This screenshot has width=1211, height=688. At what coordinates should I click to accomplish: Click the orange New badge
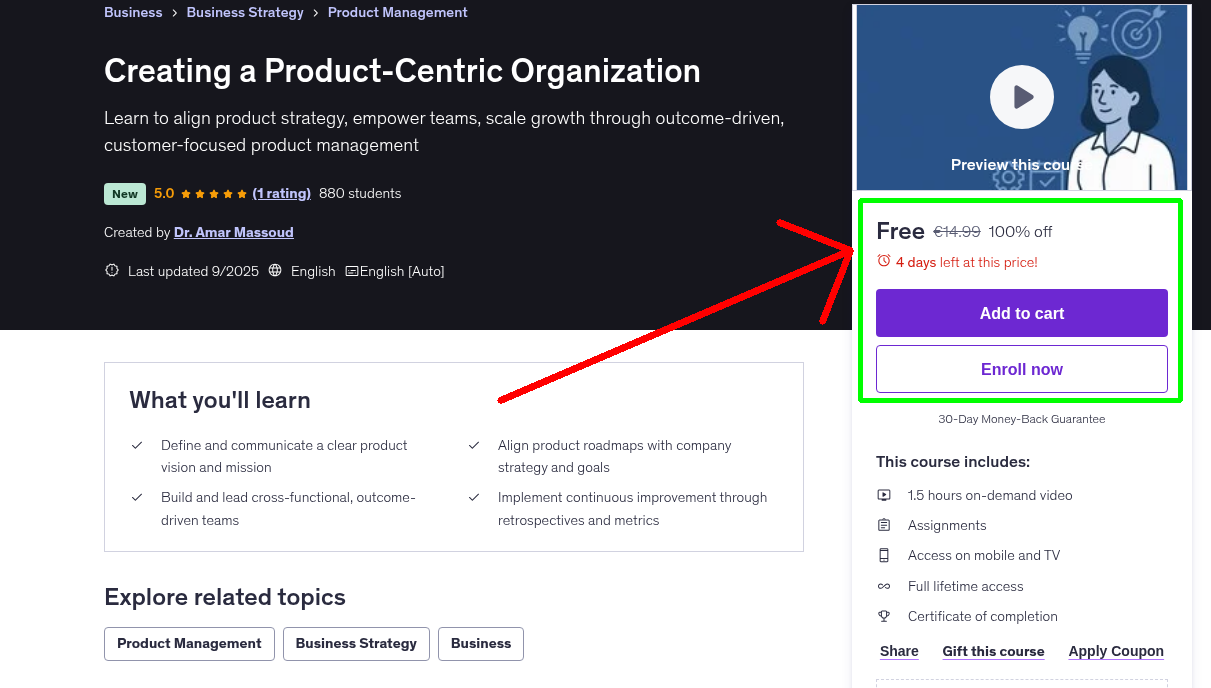click(x=124, y=193)
